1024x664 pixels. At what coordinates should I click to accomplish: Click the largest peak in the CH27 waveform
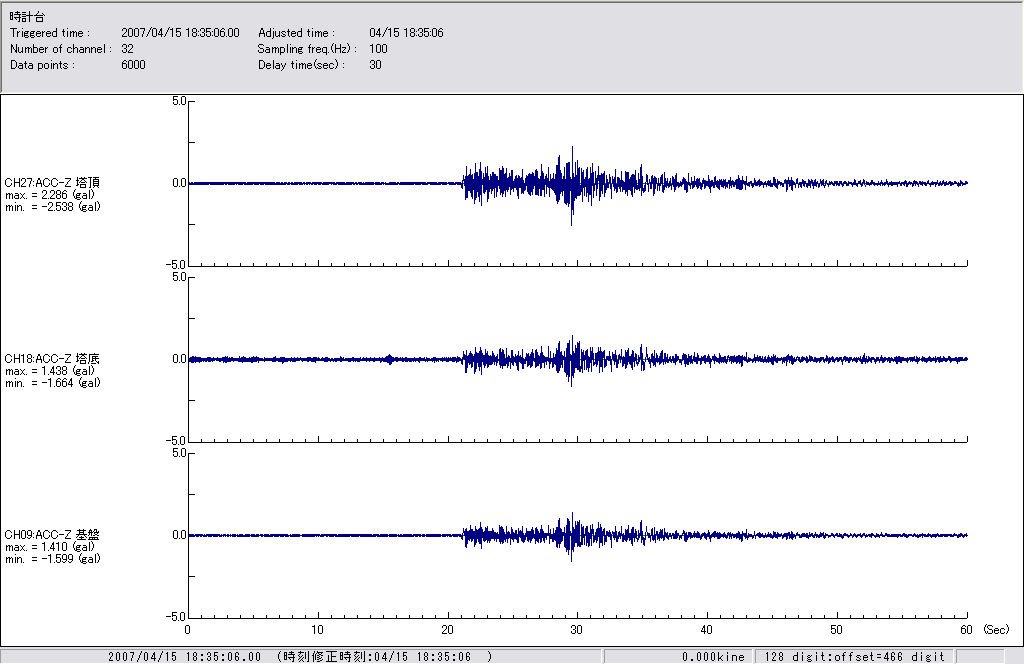(x=572, y=150)
